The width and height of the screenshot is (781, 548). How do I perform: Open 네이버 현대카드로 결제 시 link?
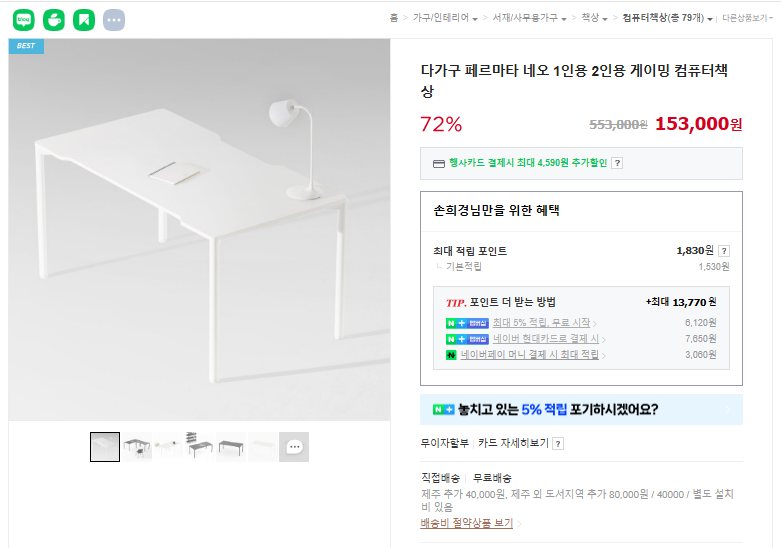(x=545, y=339)
